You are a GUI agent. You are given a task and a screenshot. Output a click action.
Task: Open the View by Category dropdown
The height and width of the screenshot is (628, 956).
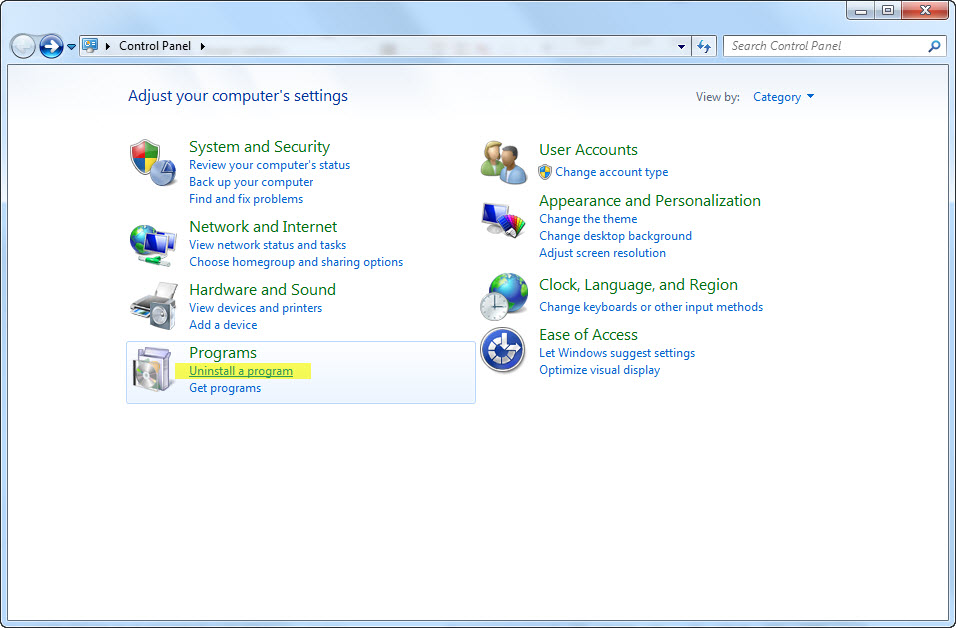click(x=783, y=97)
